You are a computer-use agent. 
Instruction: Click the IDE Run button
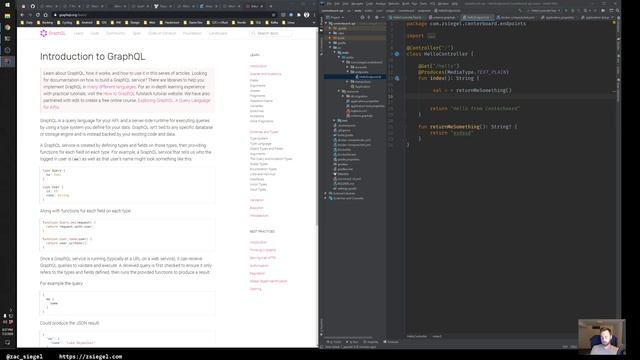[x=566, y=10]
